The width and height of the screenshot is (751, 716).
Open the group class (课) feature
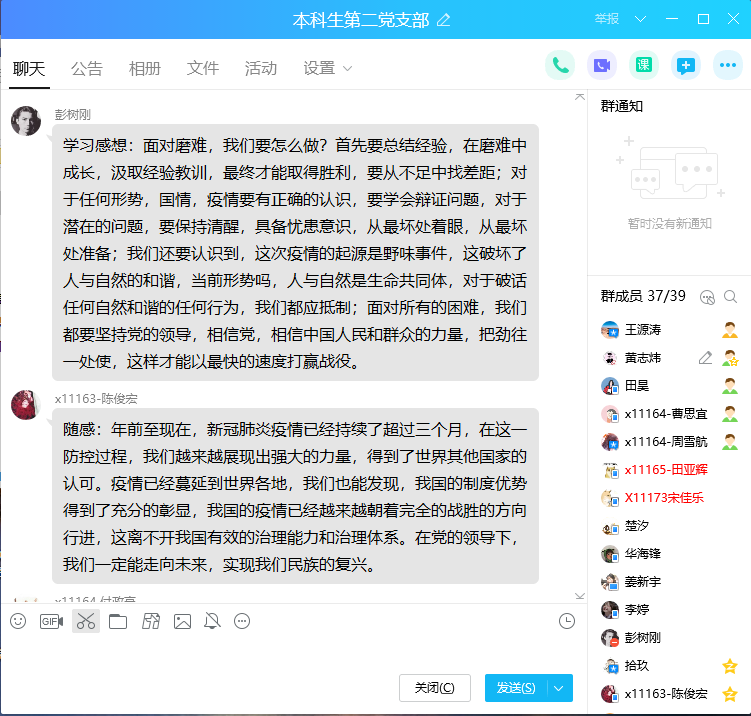tap(644, 66)
